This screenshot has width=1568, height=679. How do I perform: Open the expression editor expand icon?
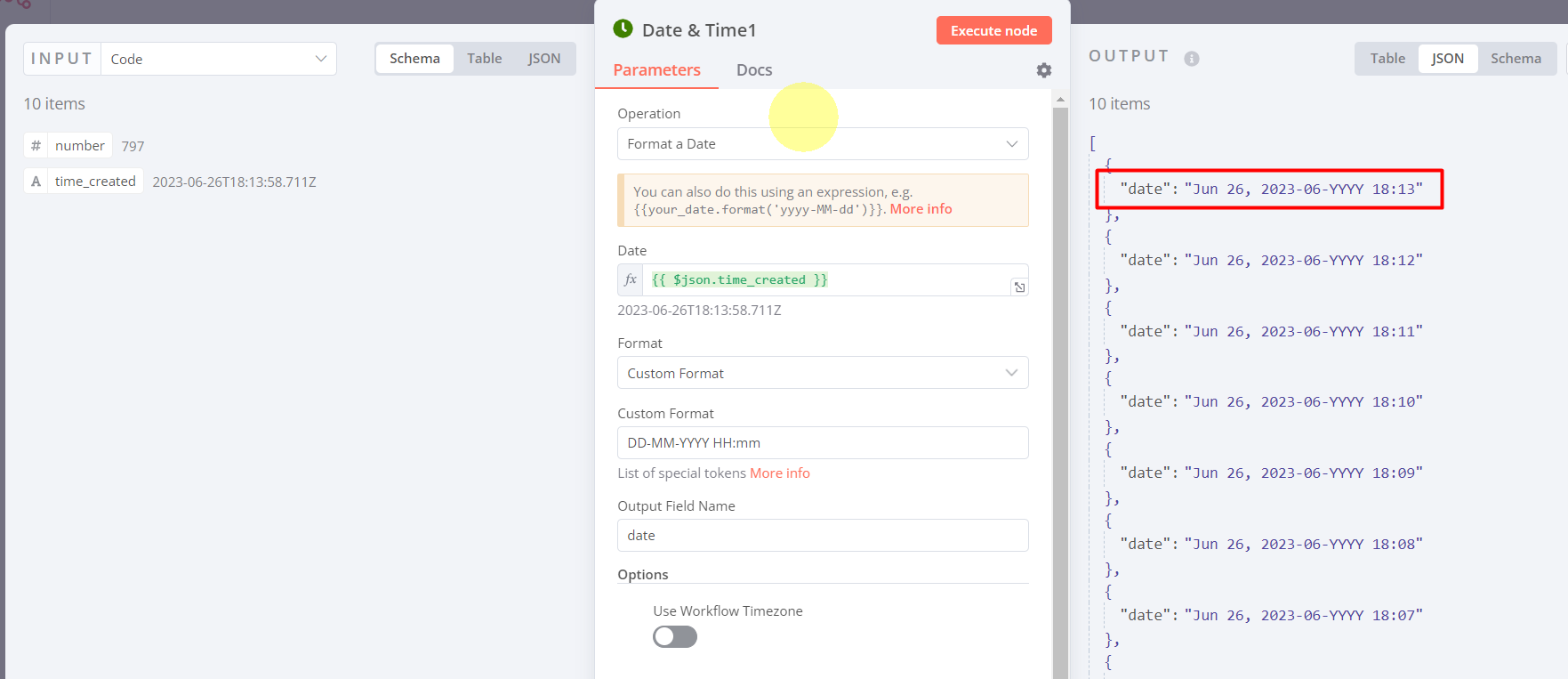tap(1019, 287)
